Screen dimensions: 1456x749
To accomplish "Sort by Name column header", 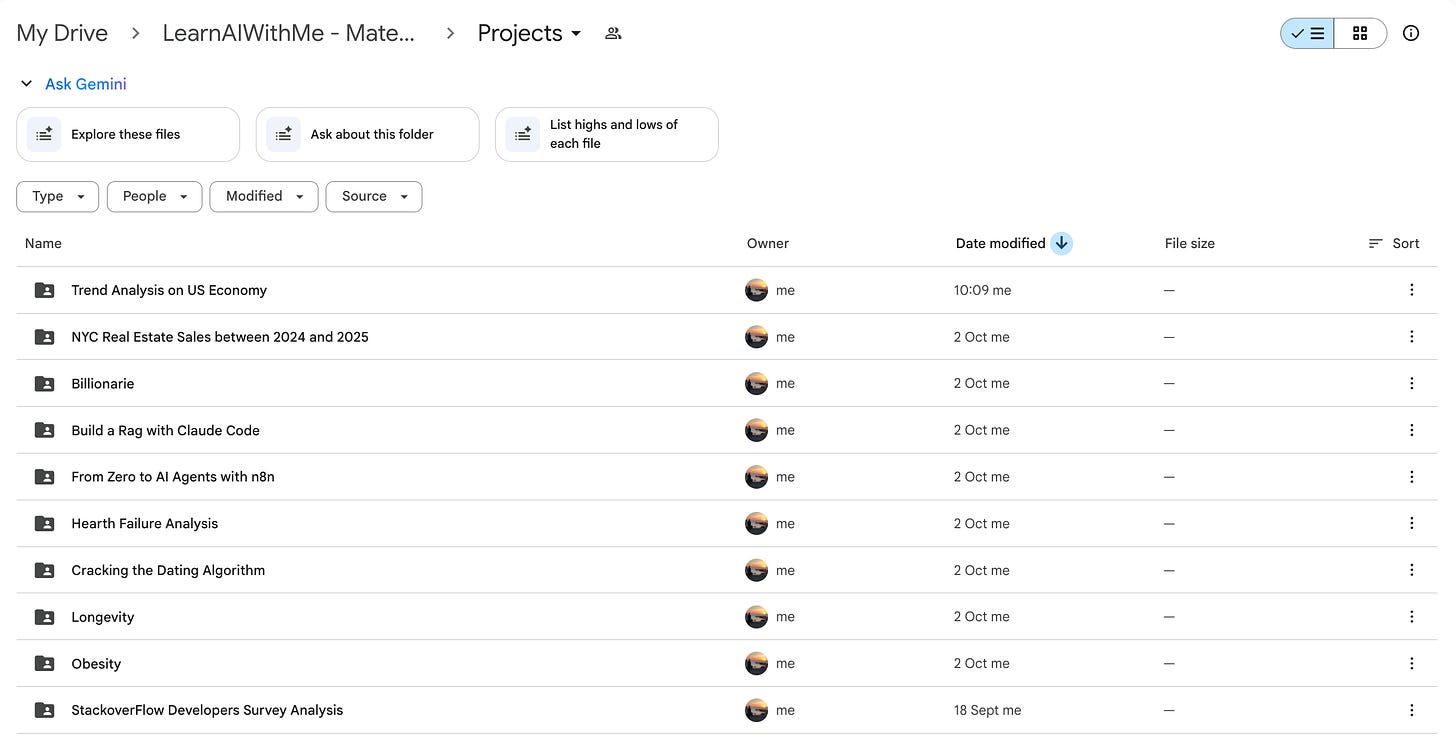I will pos(43,243).
